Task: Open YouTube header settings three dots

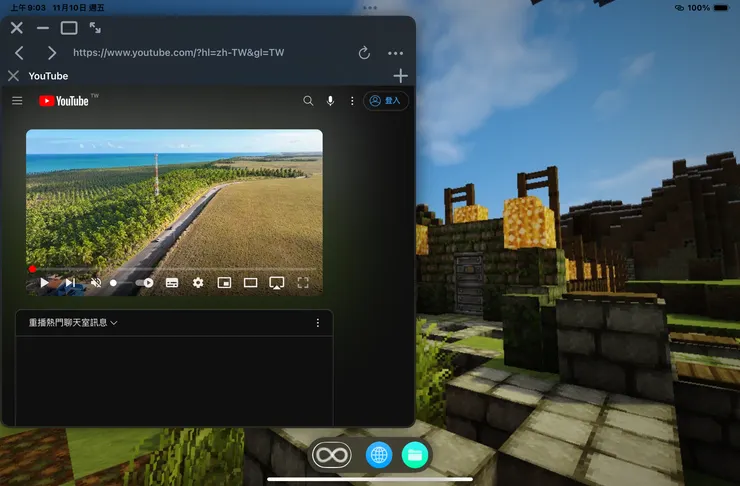Action: [352, 101]
